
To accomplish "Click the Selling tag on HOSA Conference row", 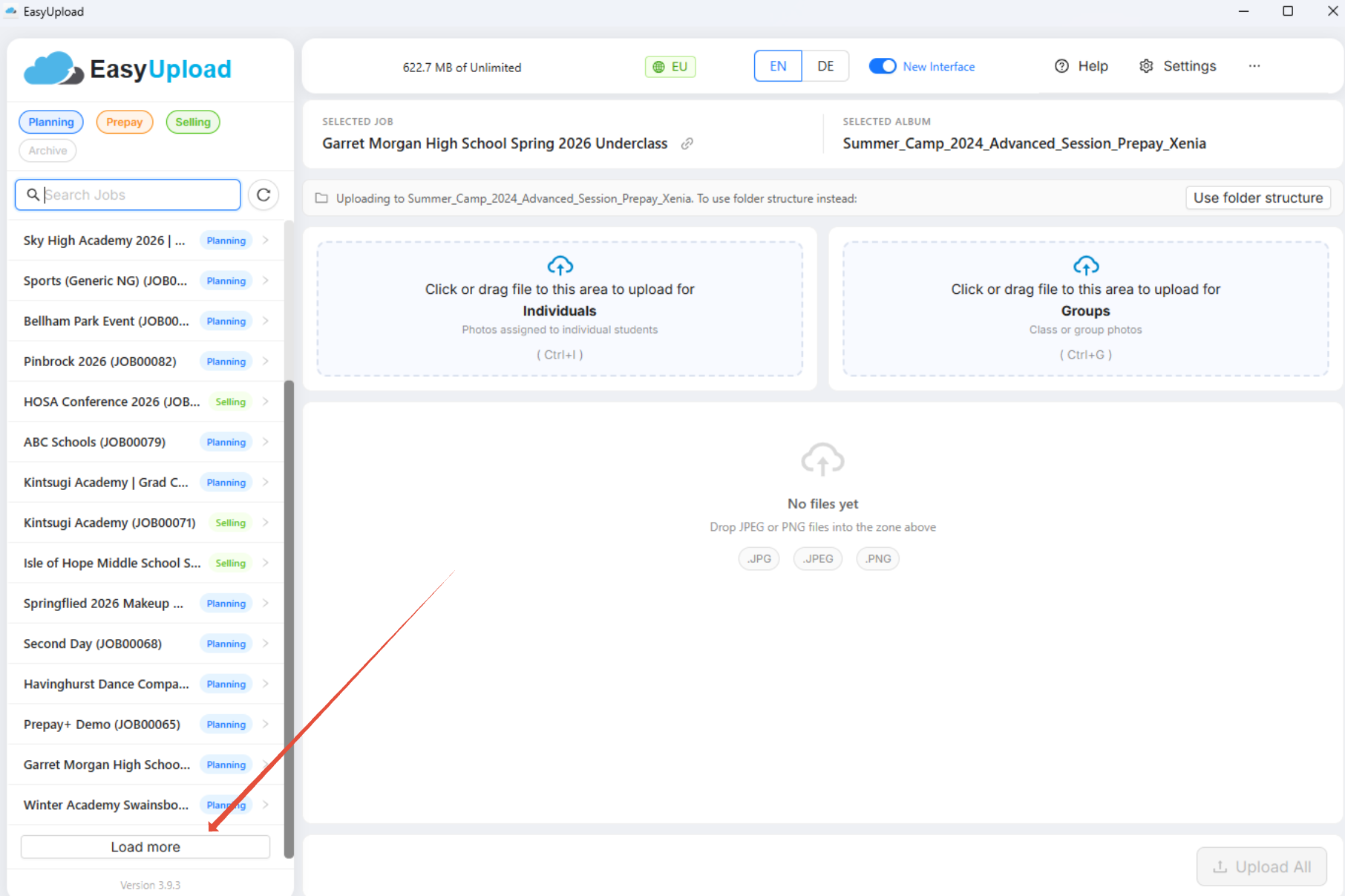I will 230,402.
